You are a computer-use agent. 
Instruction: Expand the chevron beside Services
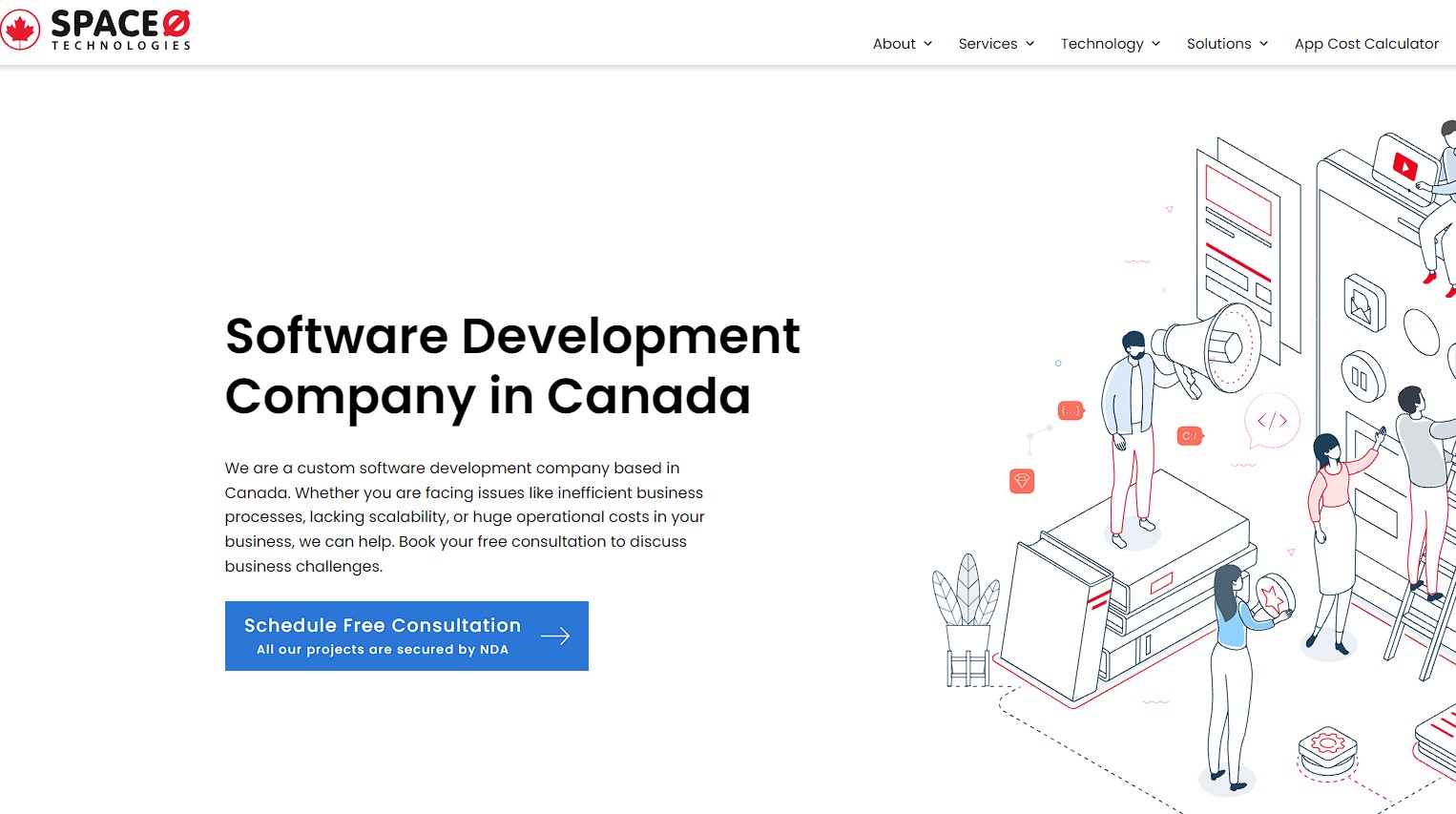(x=1030, y=44)
